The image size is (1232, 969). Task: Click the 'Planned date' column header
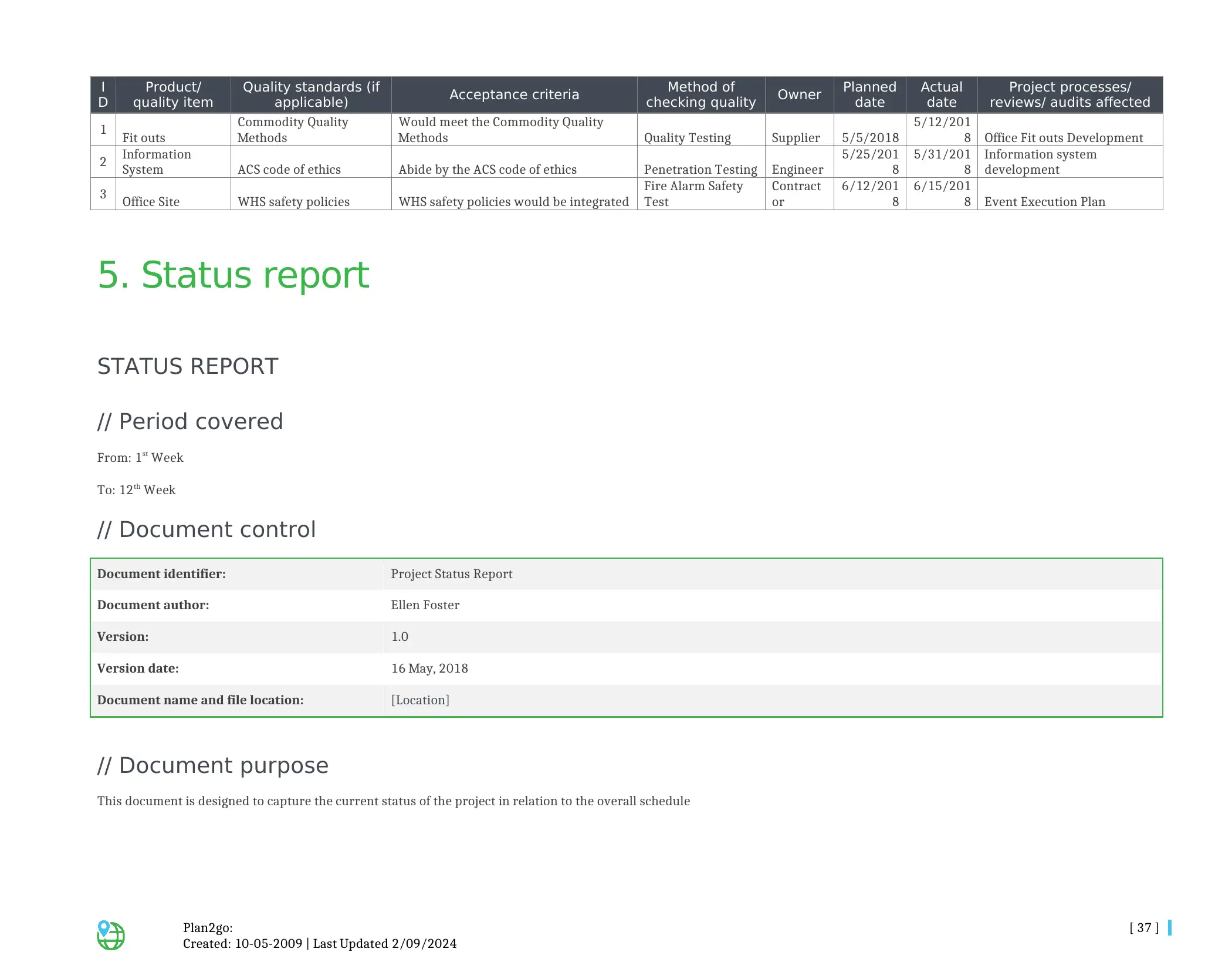pyautogui.click(x=869, y=94)
